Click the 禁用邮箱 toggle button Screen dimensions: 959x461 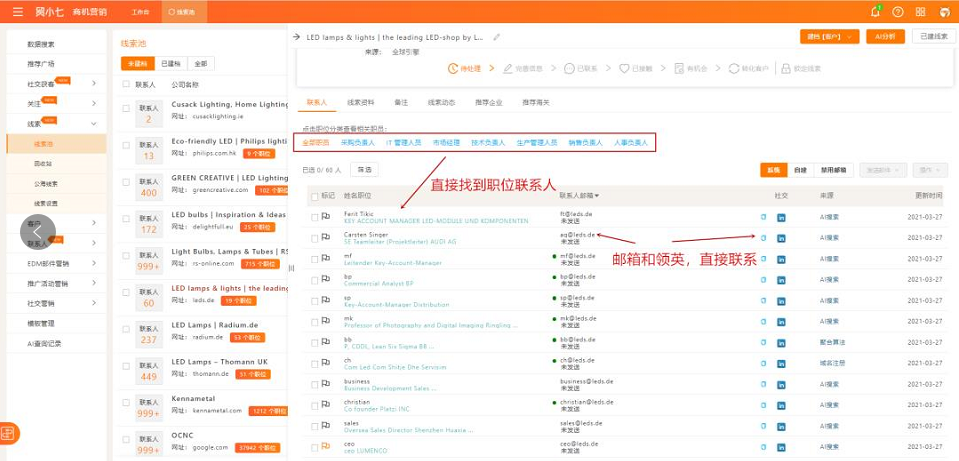tap(834, 171)
